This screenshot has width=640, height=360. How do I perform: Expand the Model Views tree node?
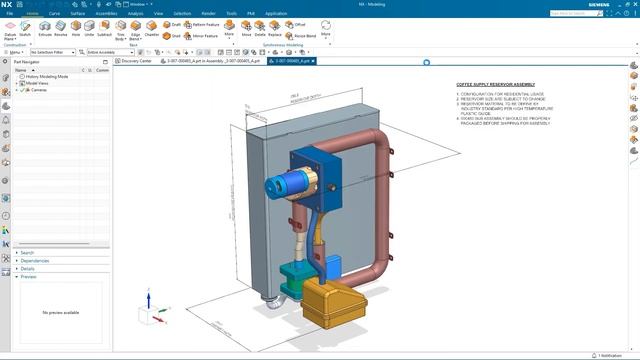pos(17,83)
